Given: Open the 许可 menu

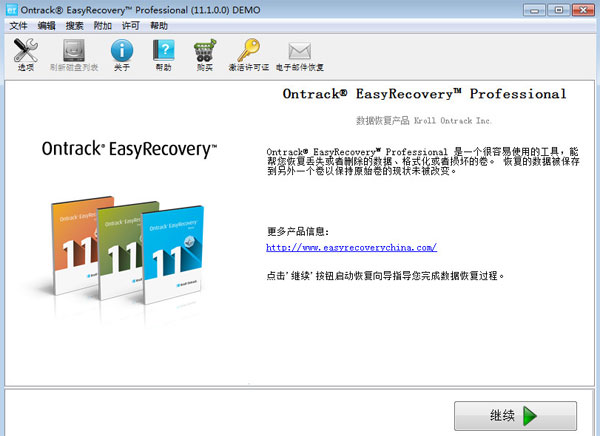Looking at the screenshot, I should point(130,26).
